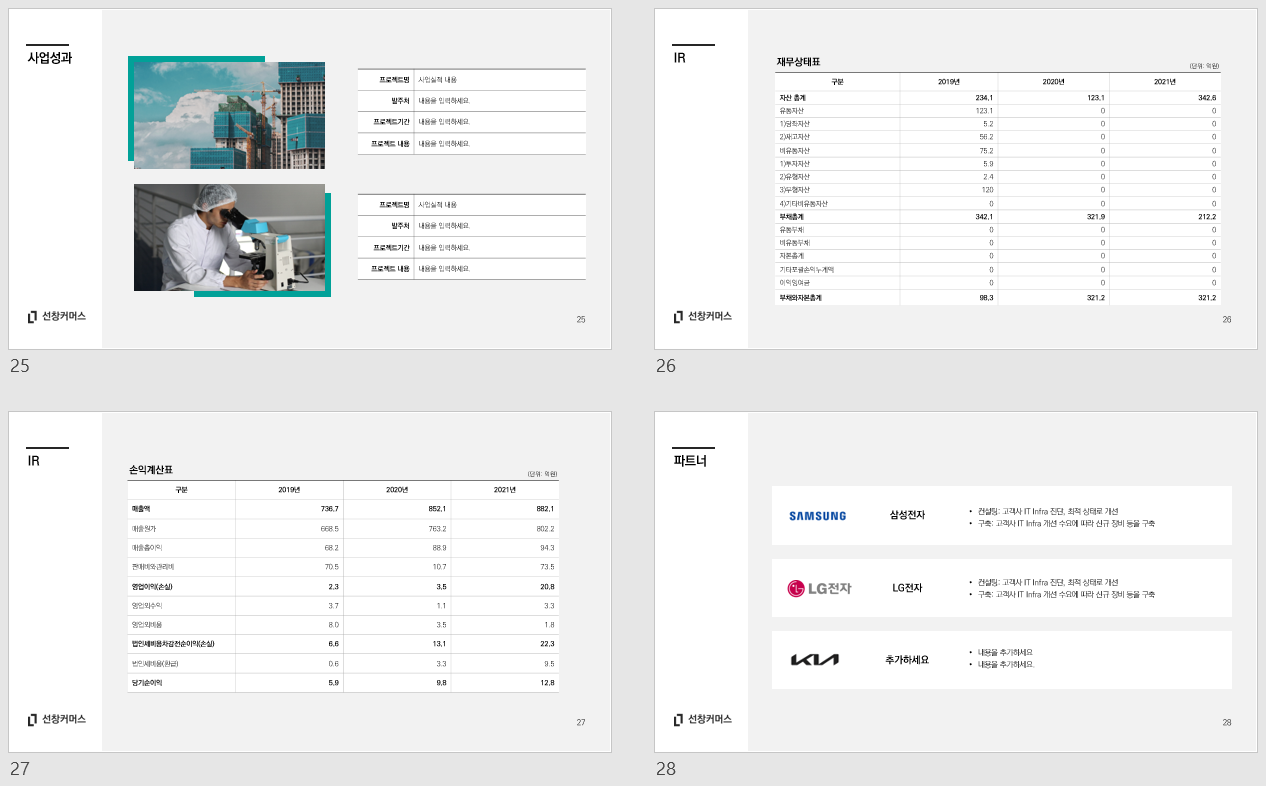Viewport: 1266px width, 786px height.
Task: Click 프로젝트기간 label in upper project table
Action: tap(392, 122)
